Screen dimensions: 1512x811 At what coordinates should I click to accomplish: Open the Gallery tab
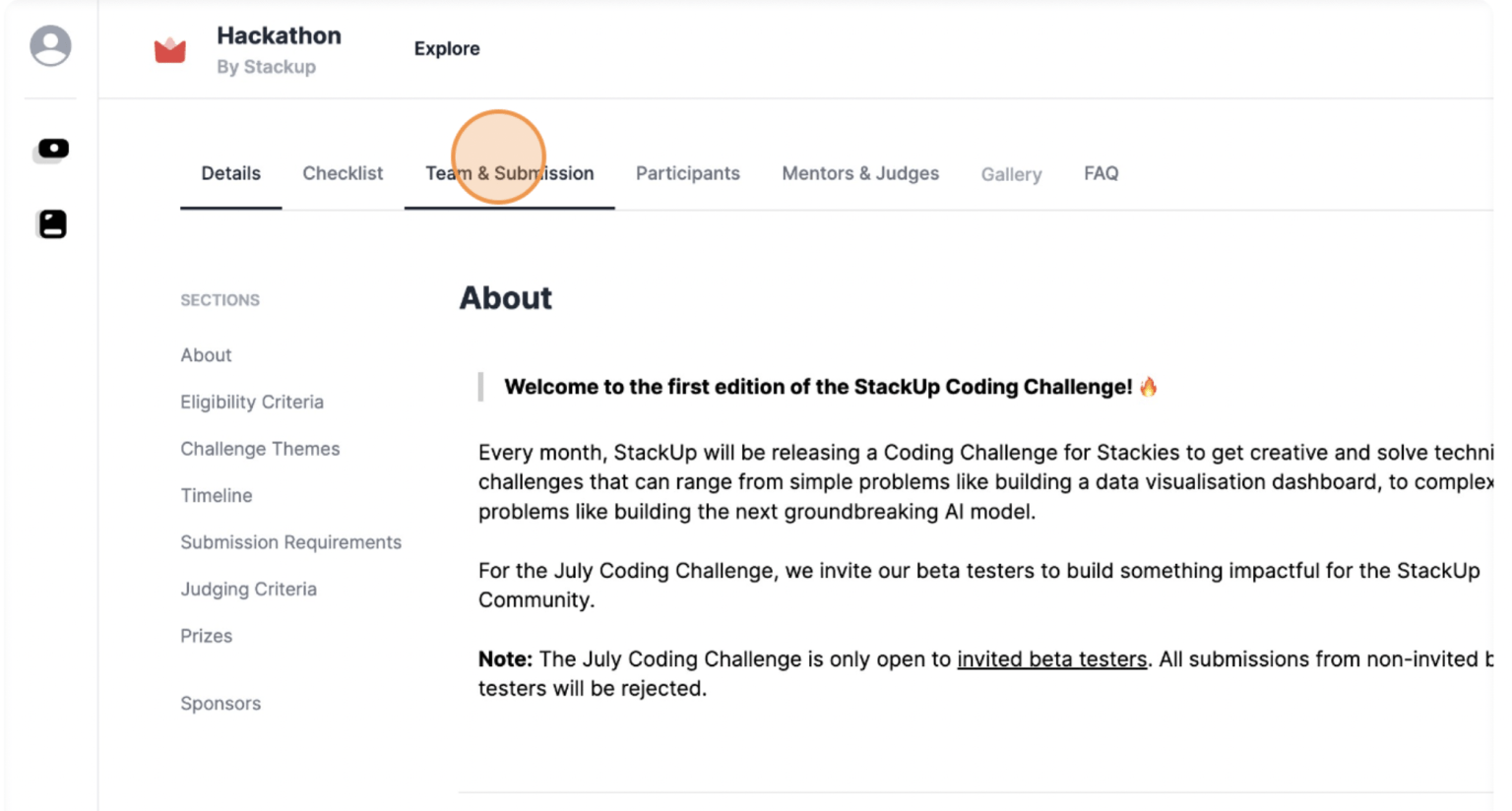[x=1010, y=175]
